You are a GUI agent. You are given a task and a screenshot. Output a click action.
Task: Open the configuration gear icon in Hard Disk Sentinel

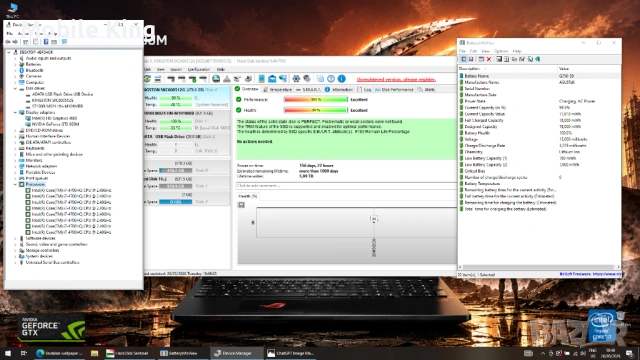(296, 78)
